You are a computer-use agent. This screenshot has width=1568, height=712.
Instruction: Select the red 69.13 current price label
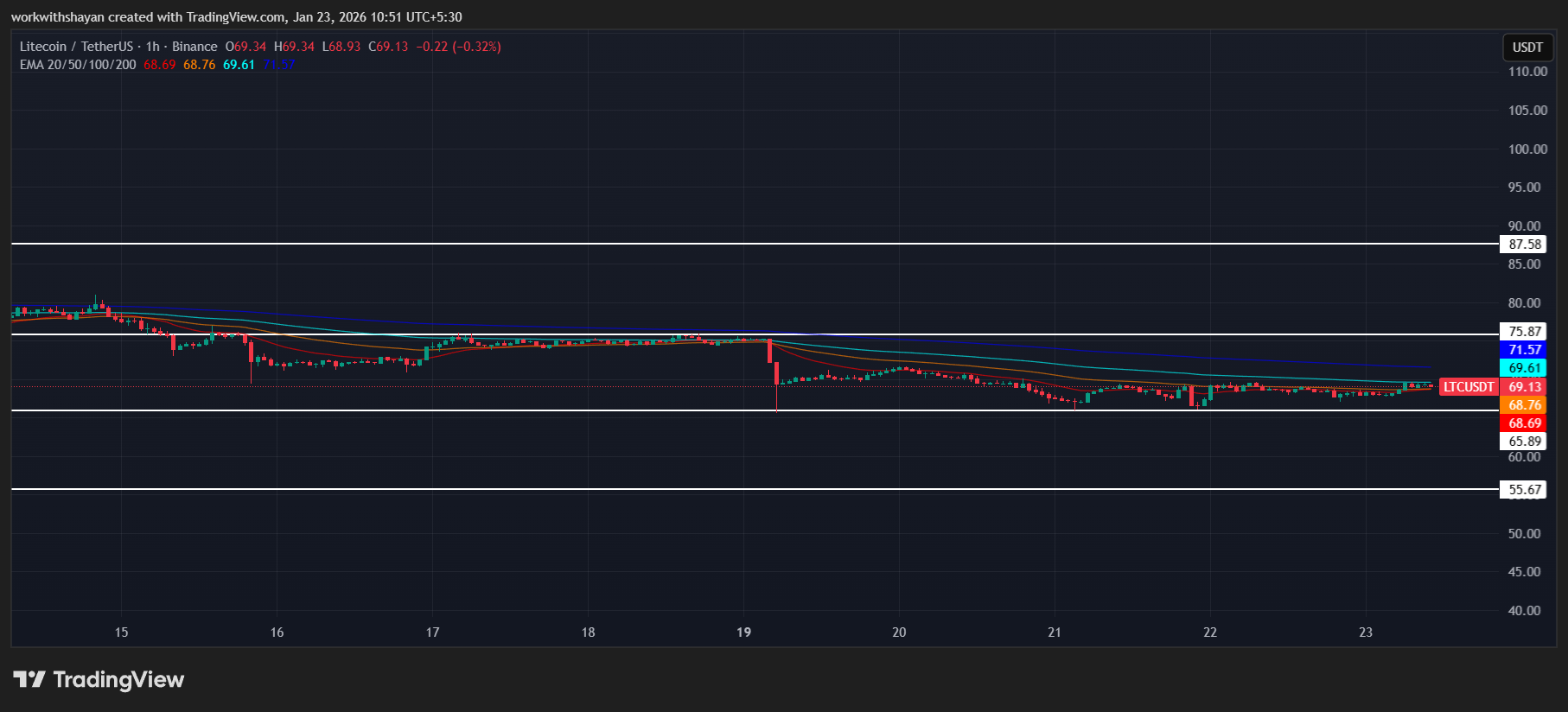[1525, 387]
